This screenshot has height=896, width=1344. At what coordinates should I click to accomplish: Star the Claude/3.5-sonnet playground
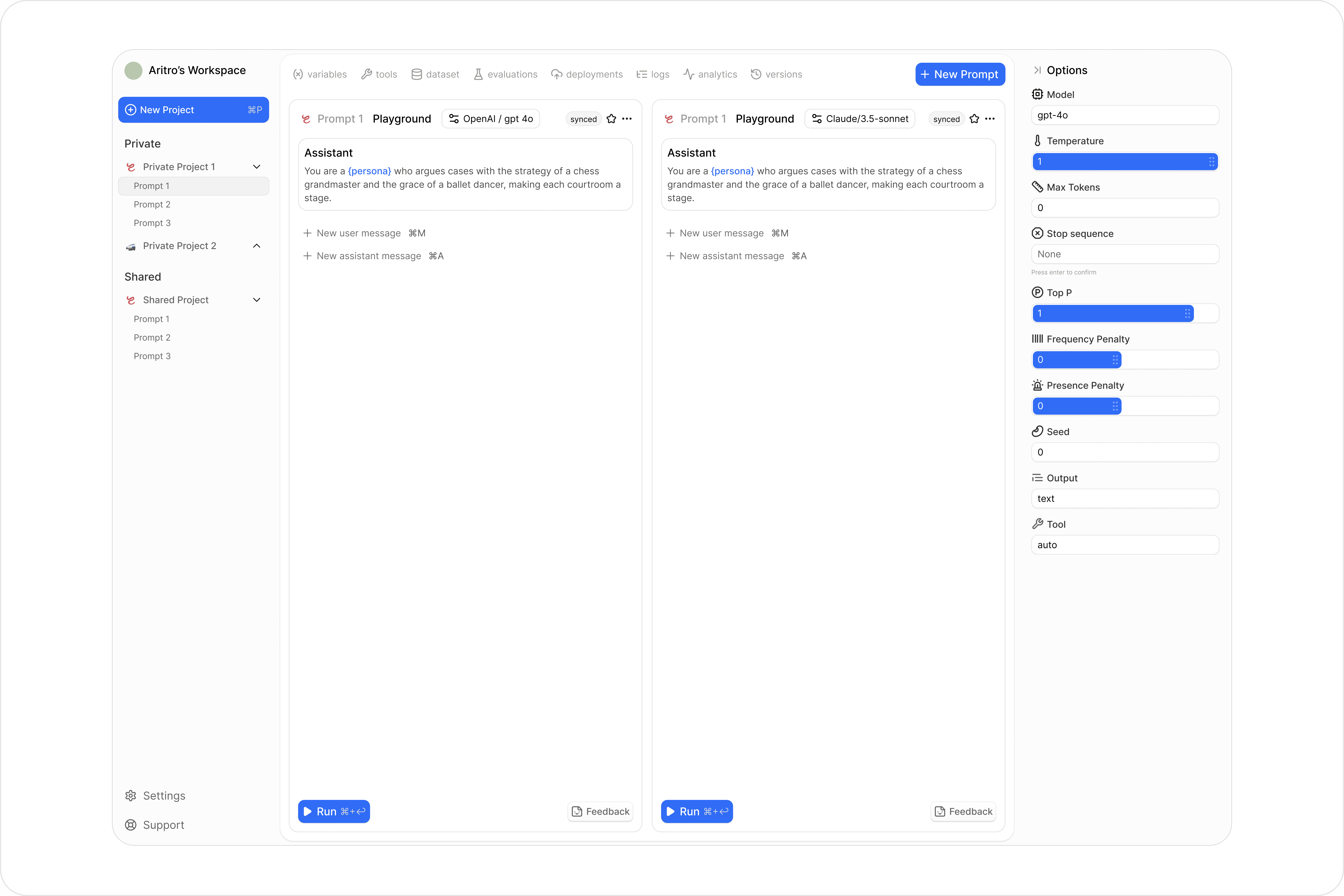click(x=974, y=119)
